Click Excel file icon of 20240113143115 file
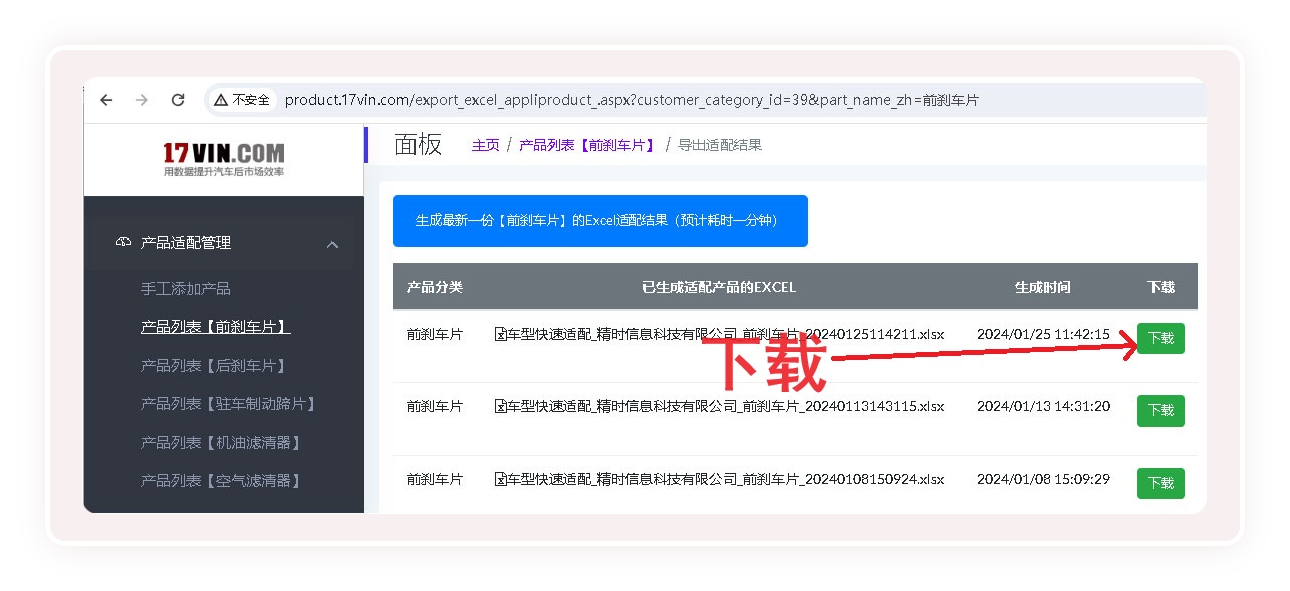The image size is (1290, 591). (500, 407)
